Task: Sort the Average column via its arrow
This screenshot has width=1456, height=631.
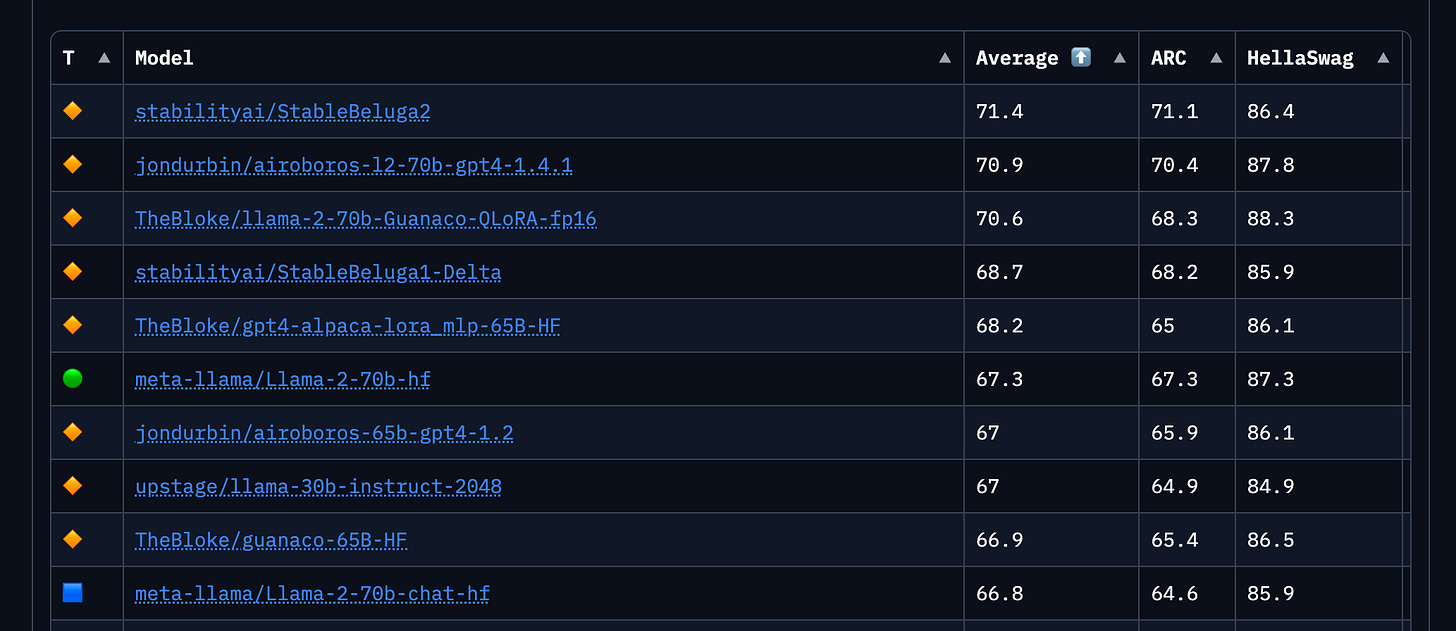Action: pyautogui.click(x=1120, y=58)
